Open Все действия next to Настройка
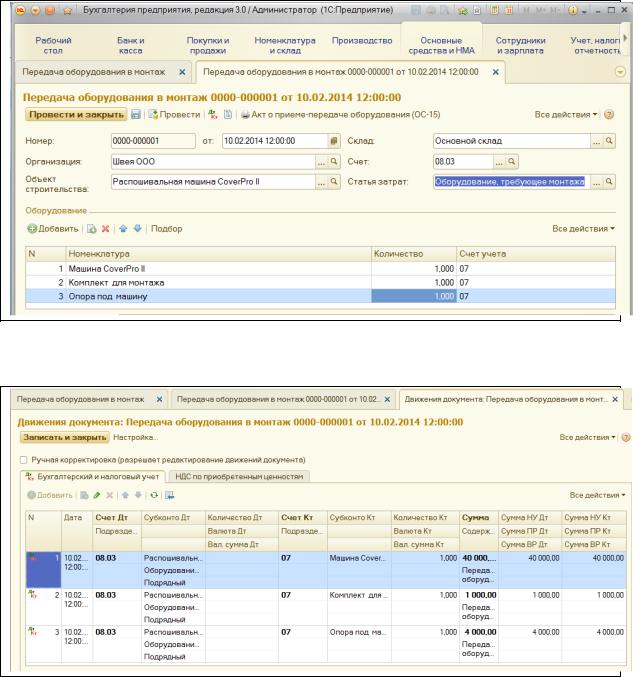This screenshot has width=633, height=677. click(x=587, y=437)
